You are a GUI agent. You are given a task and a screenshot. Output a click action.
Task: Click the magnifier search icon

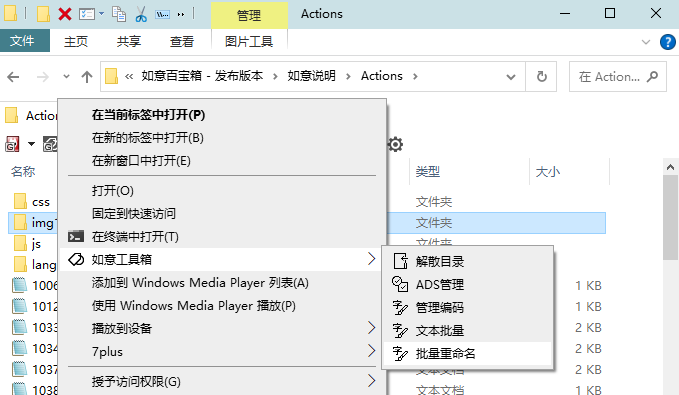point(652,77)
